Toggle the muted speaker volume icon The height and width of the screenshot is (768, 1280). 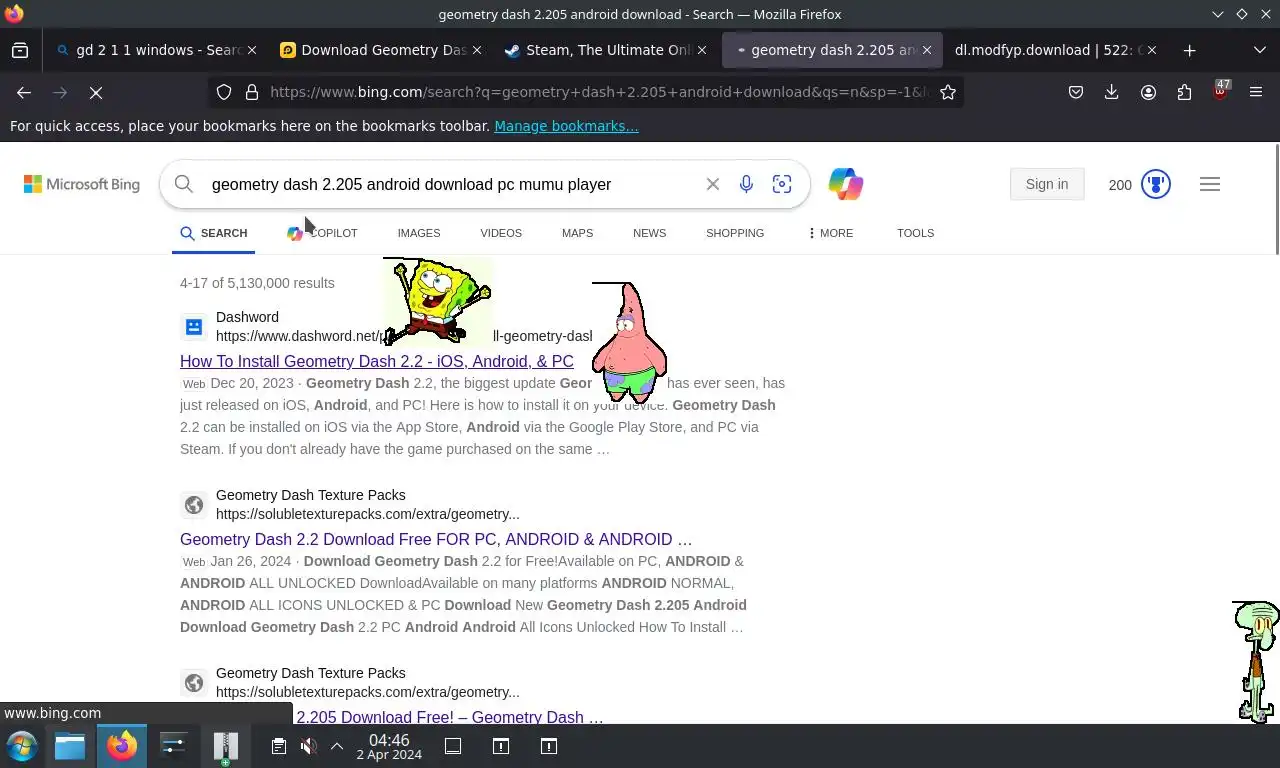[309, 746]
